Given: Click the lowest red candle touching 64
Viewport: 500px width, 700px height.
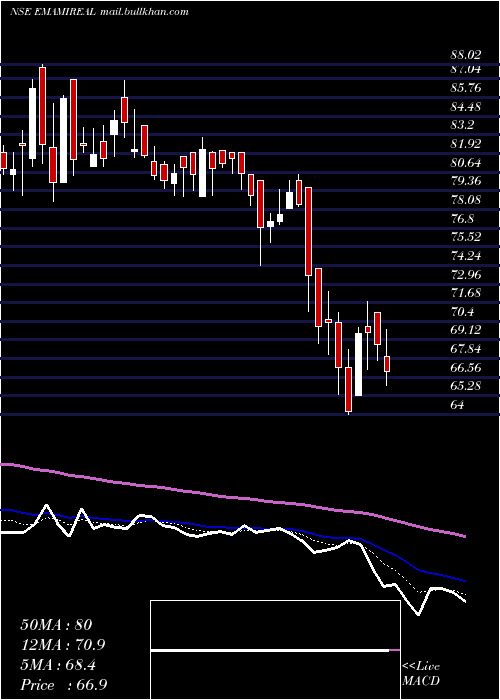Looking at the screenshot, I should point(348,389).
